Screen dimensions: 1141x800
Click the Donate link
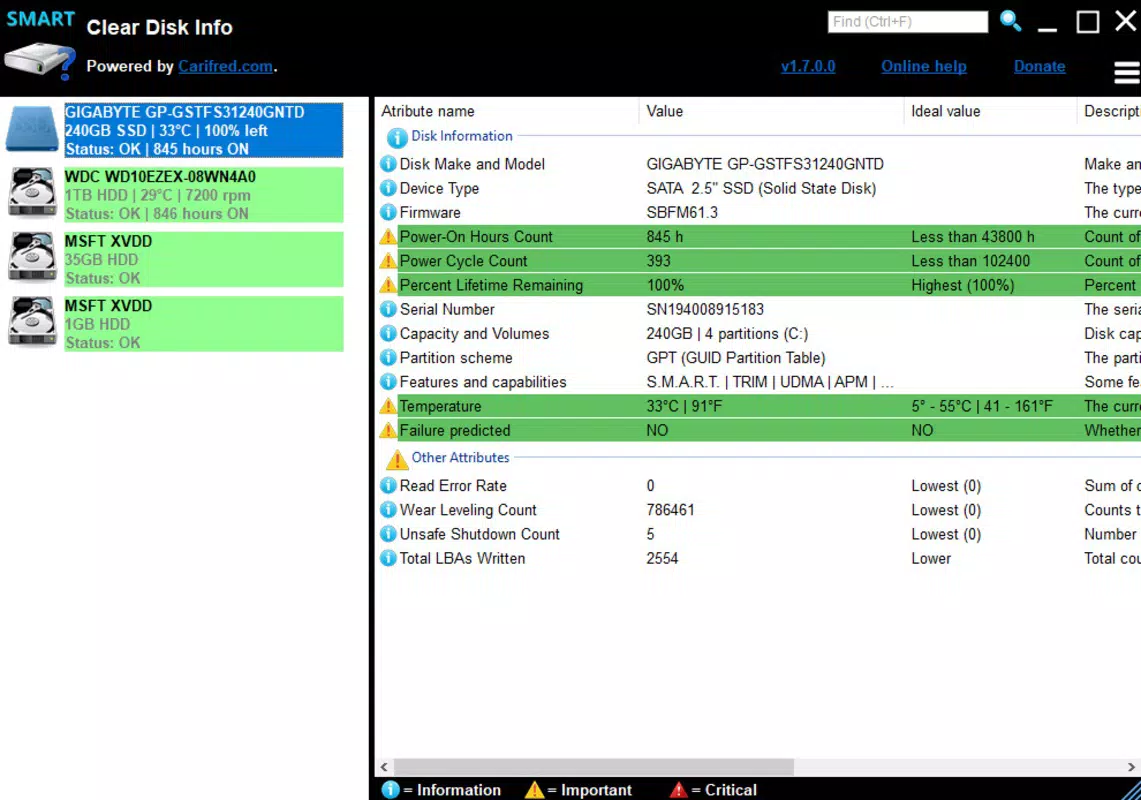[1039, 66]
